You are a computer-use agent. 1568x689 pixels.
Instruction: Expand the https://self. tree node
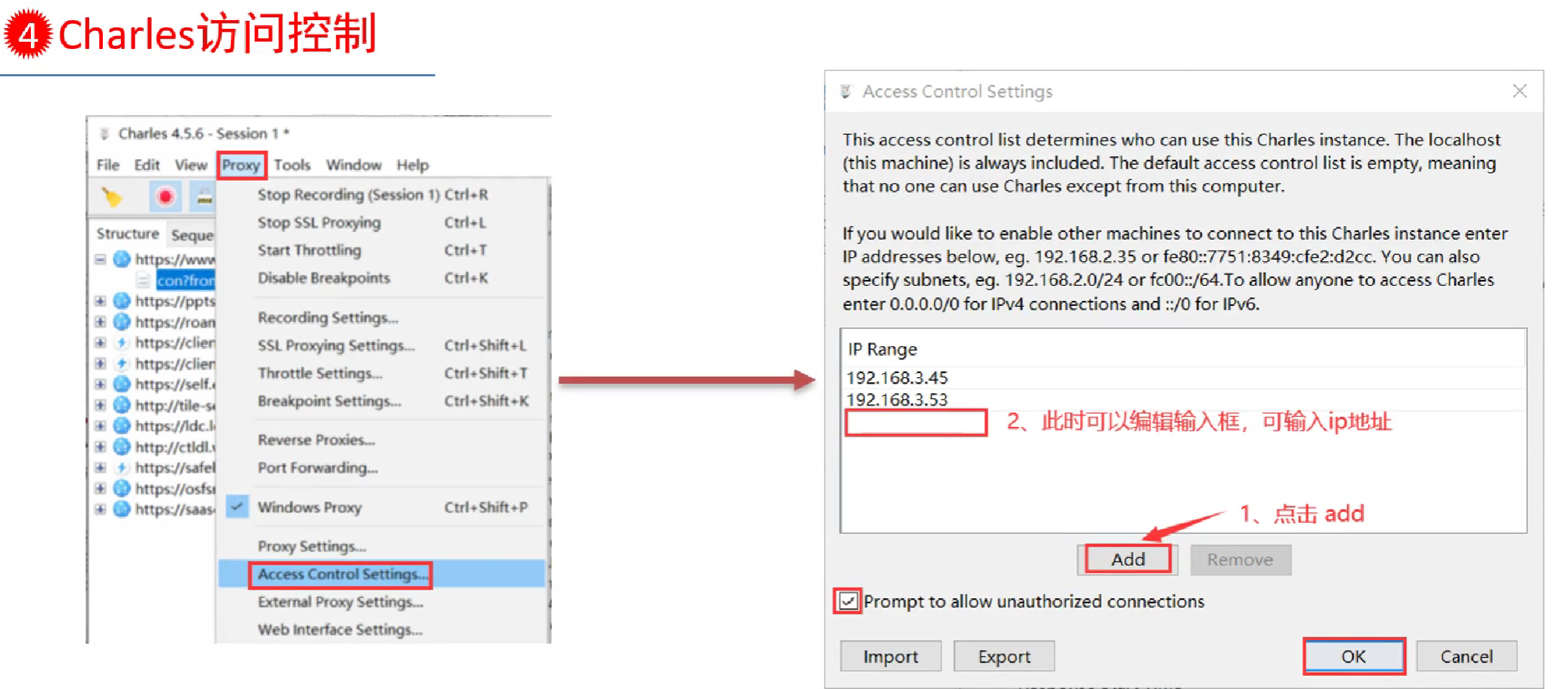click(x=100, y=384)
